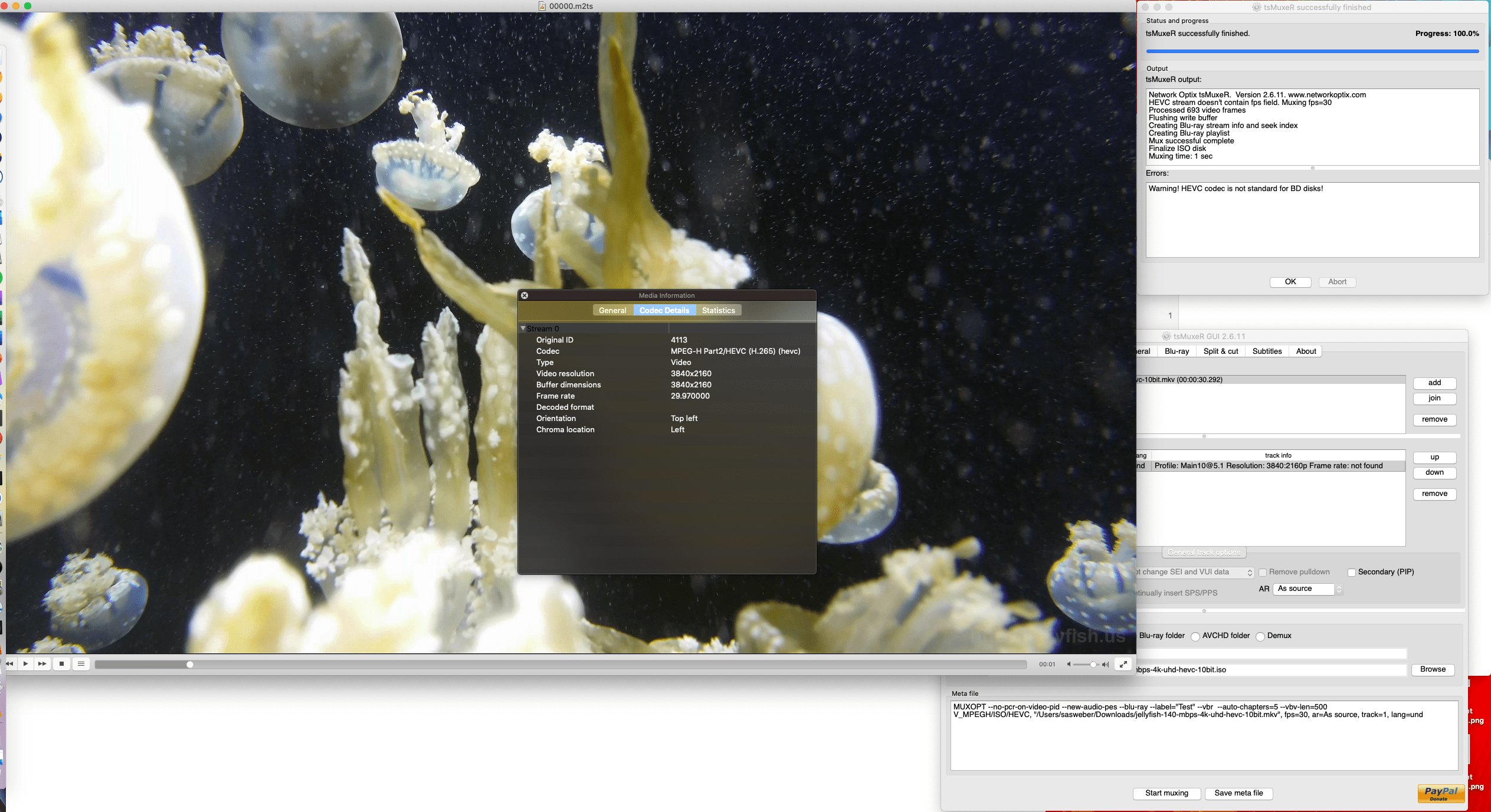Start playback with the play button
This screenshot has width=1491, height=812.
pyautogui.click(x=26, y=664)
